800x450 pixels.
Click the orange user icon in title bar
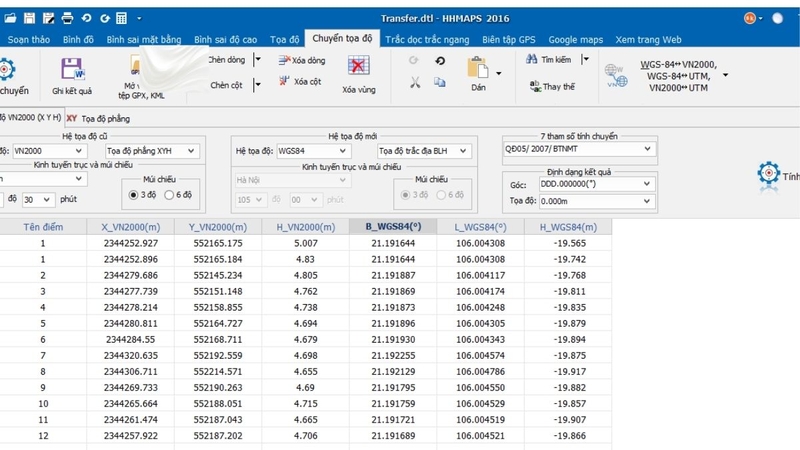(750, 18)
